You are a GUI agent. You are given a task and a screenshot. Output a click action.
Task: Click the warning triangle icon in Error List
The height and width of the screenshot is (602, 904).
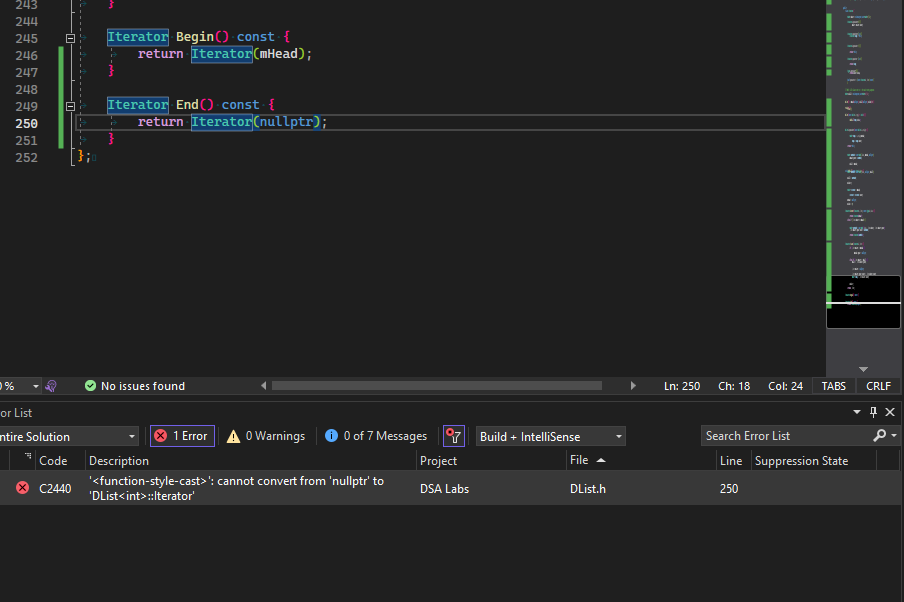pos(233,436)
